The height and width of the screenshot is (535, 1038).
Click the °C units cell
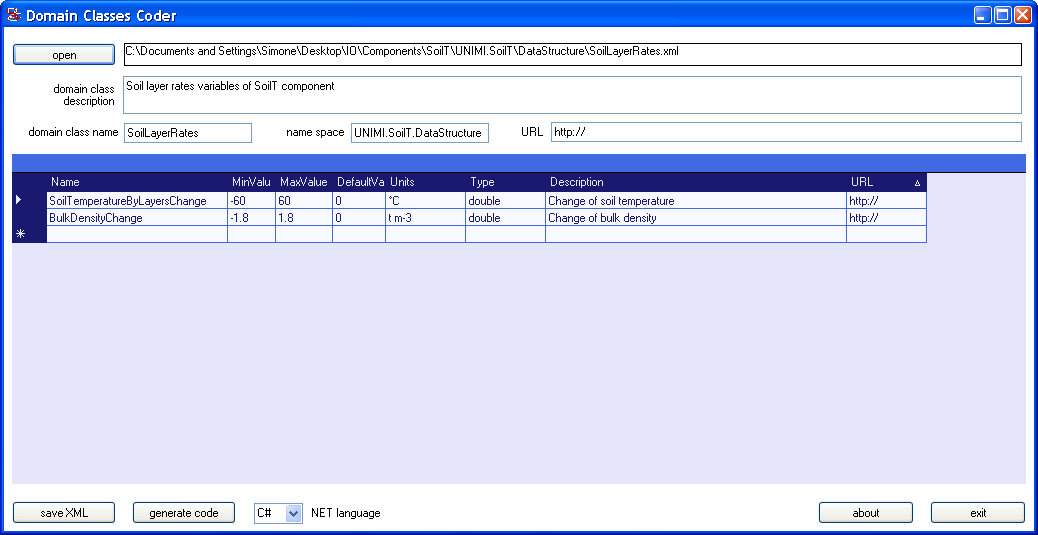(x=426, y=201)
